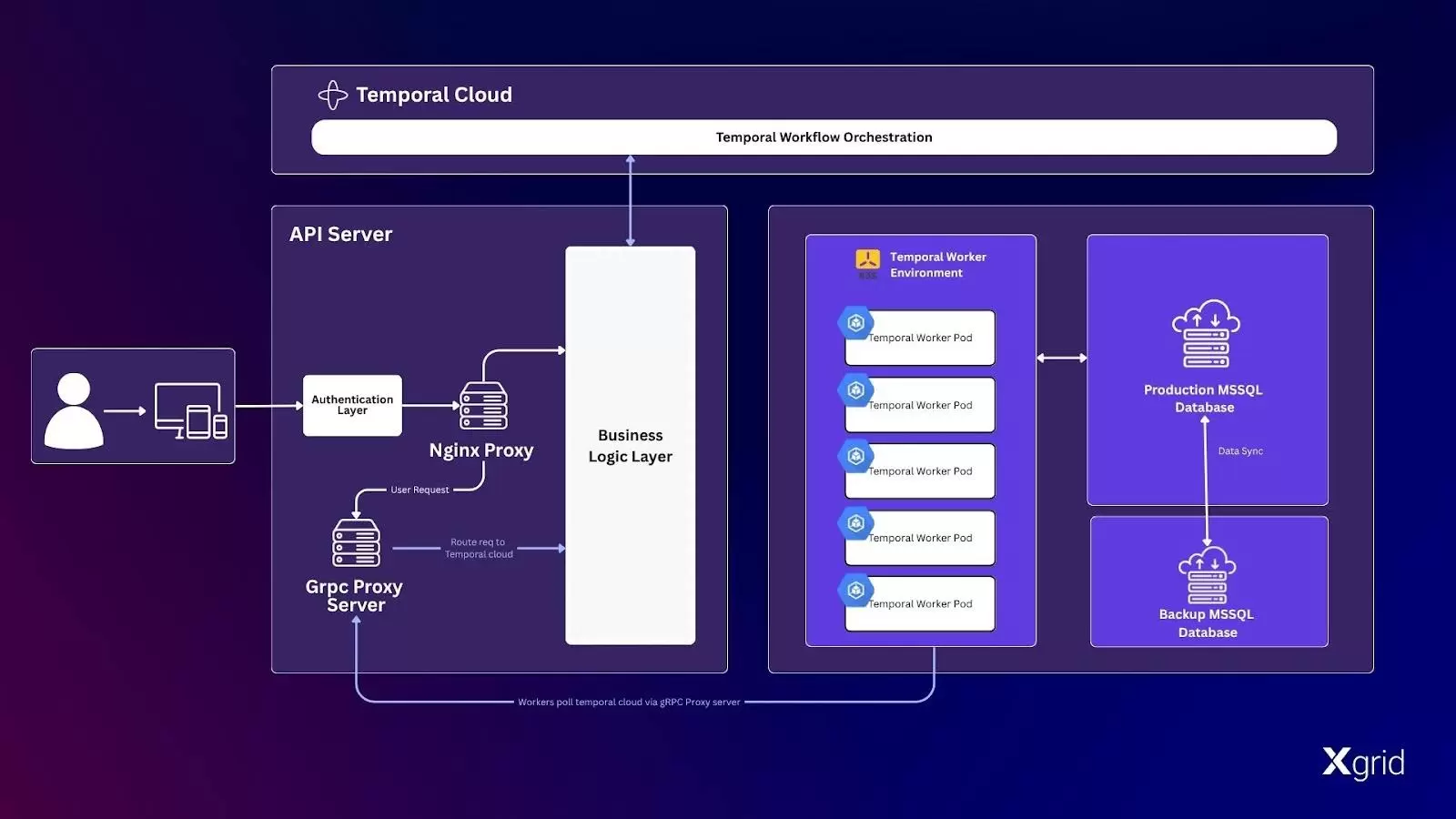
Task: Select the Grpc Proxy Server stack icon
Action: 356,542
